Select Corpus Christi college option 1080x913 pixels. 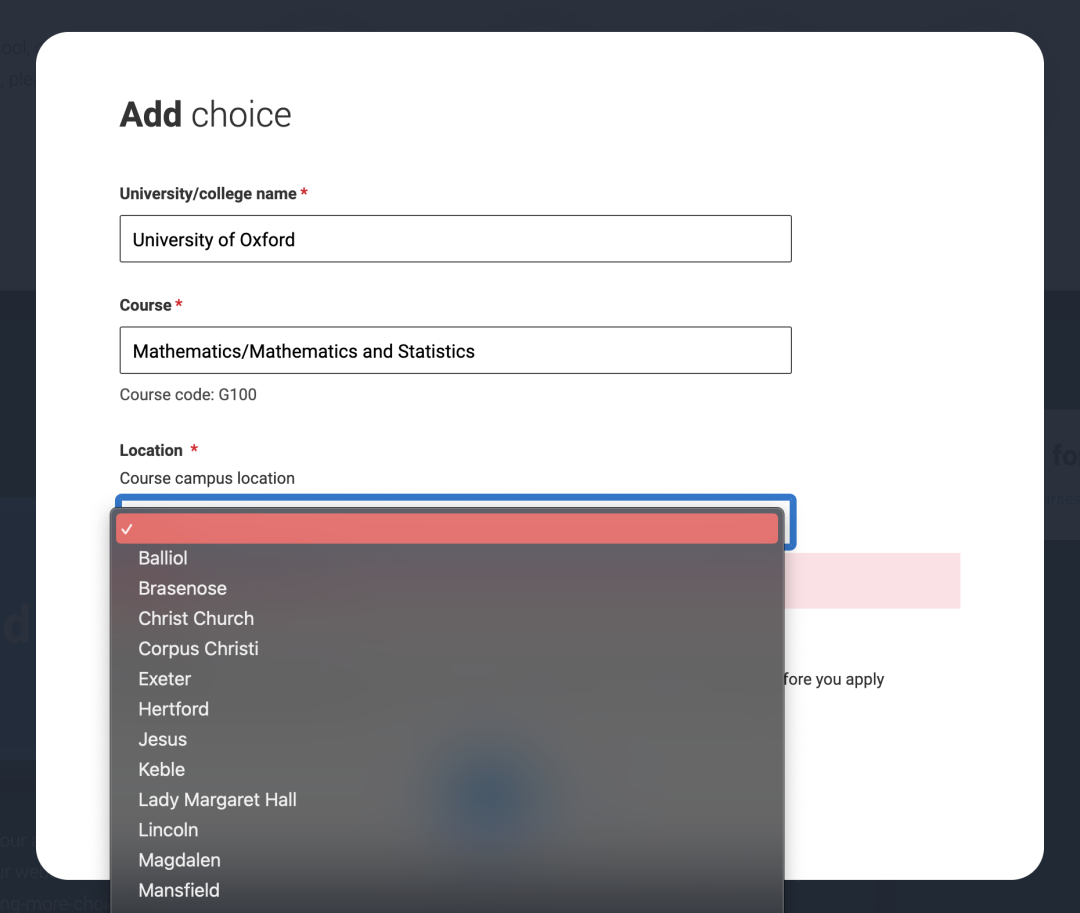coord(447,649)
